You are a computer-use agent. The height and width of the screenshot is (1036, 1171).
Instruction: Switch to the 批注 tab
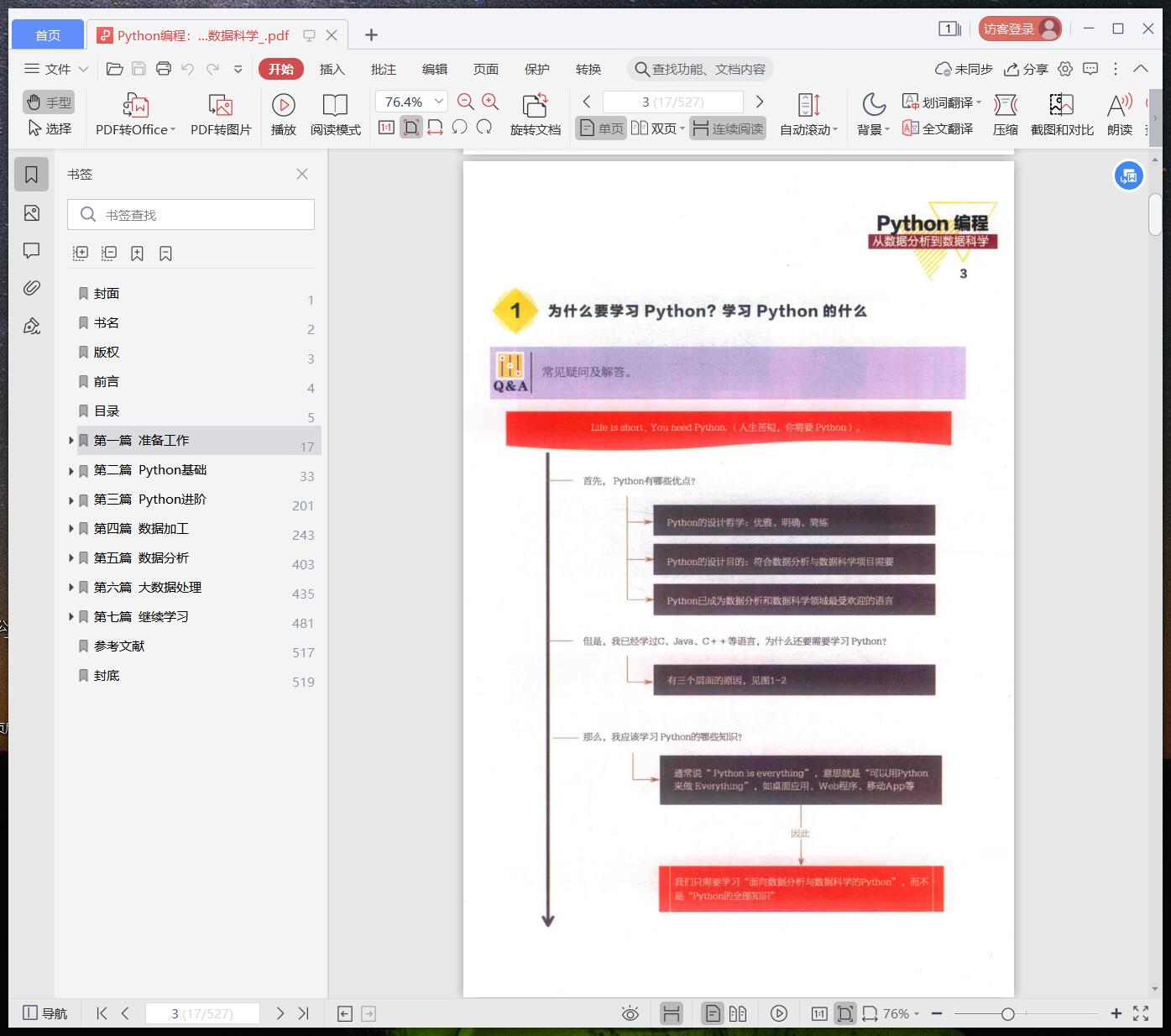pyautogui.click(x=384, y=69)
